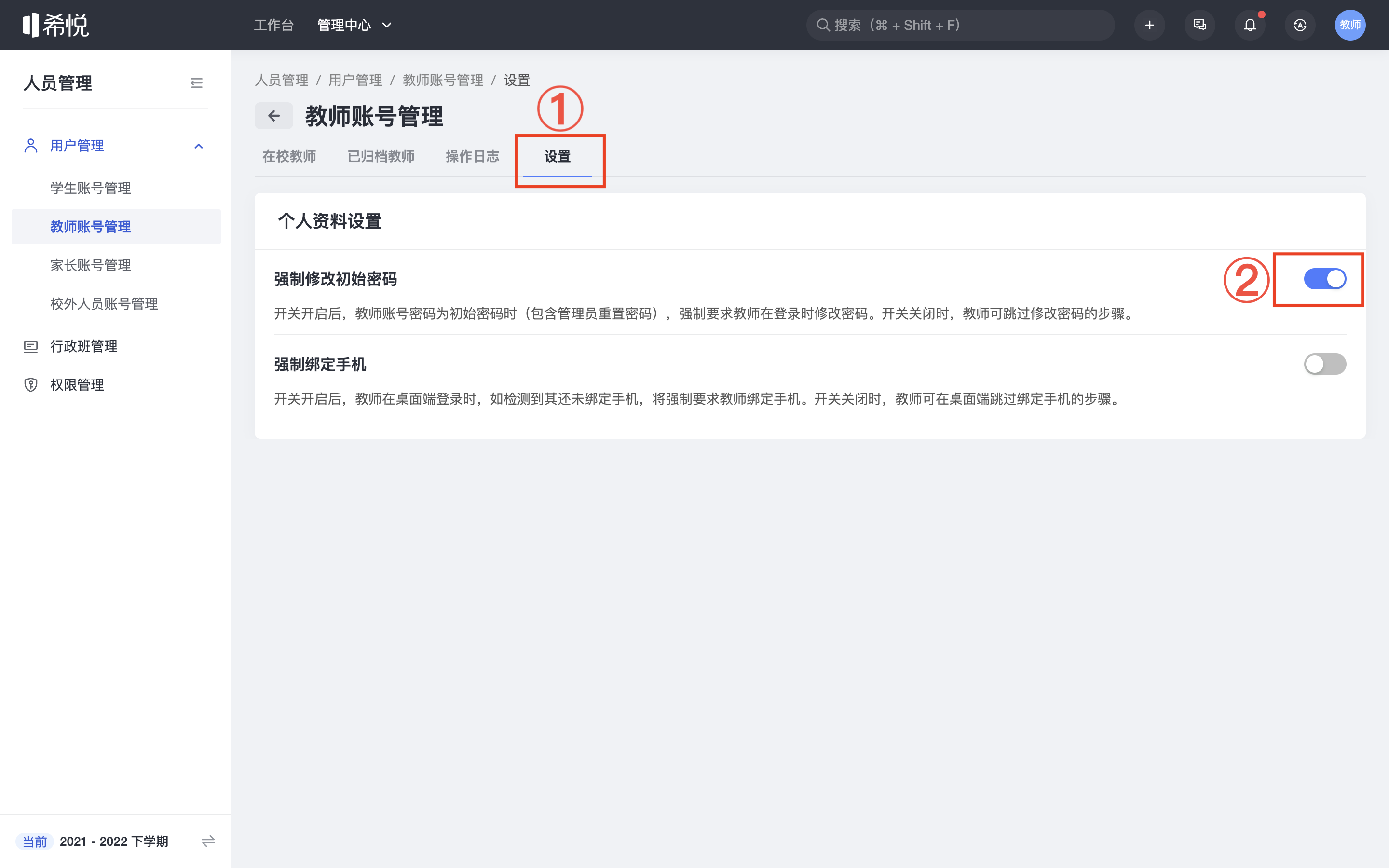Viewport: 1389px width, 868px height.
Task: Click the 用户管理 sidebar label
Action: pyautogui.click(x=77, y=146)
